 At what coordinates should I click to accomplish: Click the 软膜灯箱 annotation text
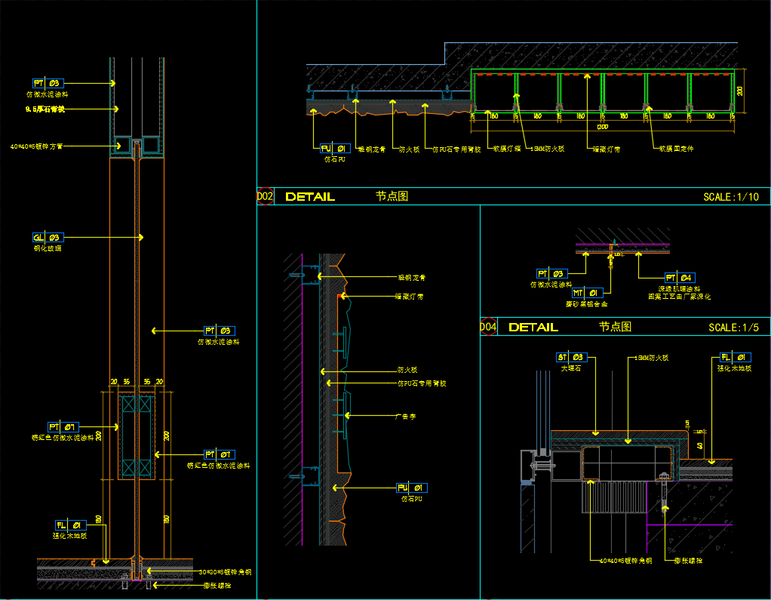[507, 149]
